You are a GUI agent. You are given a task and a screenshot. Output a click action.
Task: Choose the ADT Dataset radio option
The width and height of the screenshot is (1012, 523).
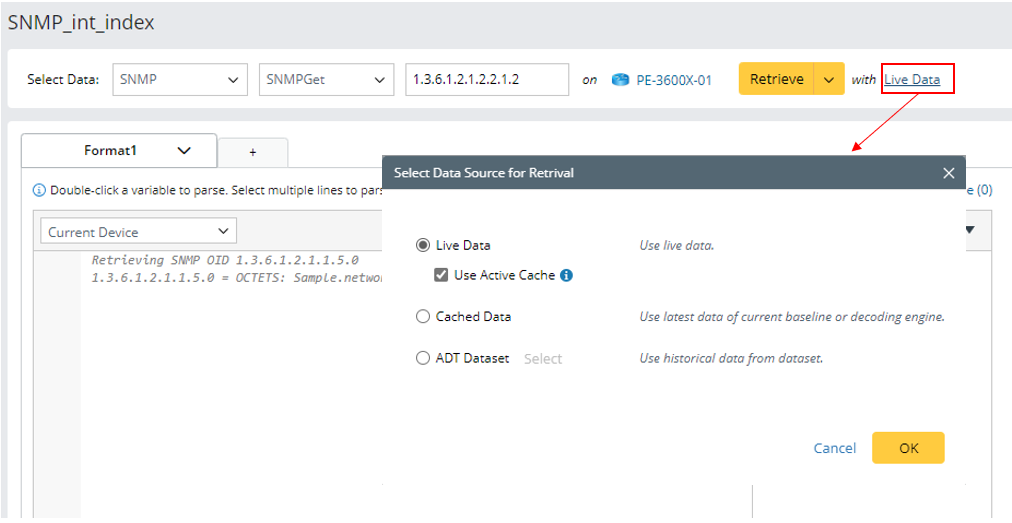tap(423, 358)
